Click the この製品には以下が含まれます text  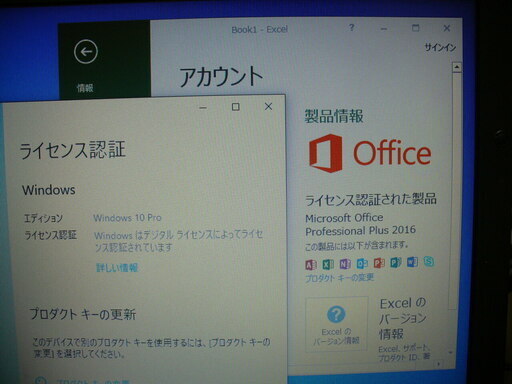[356, 246]
